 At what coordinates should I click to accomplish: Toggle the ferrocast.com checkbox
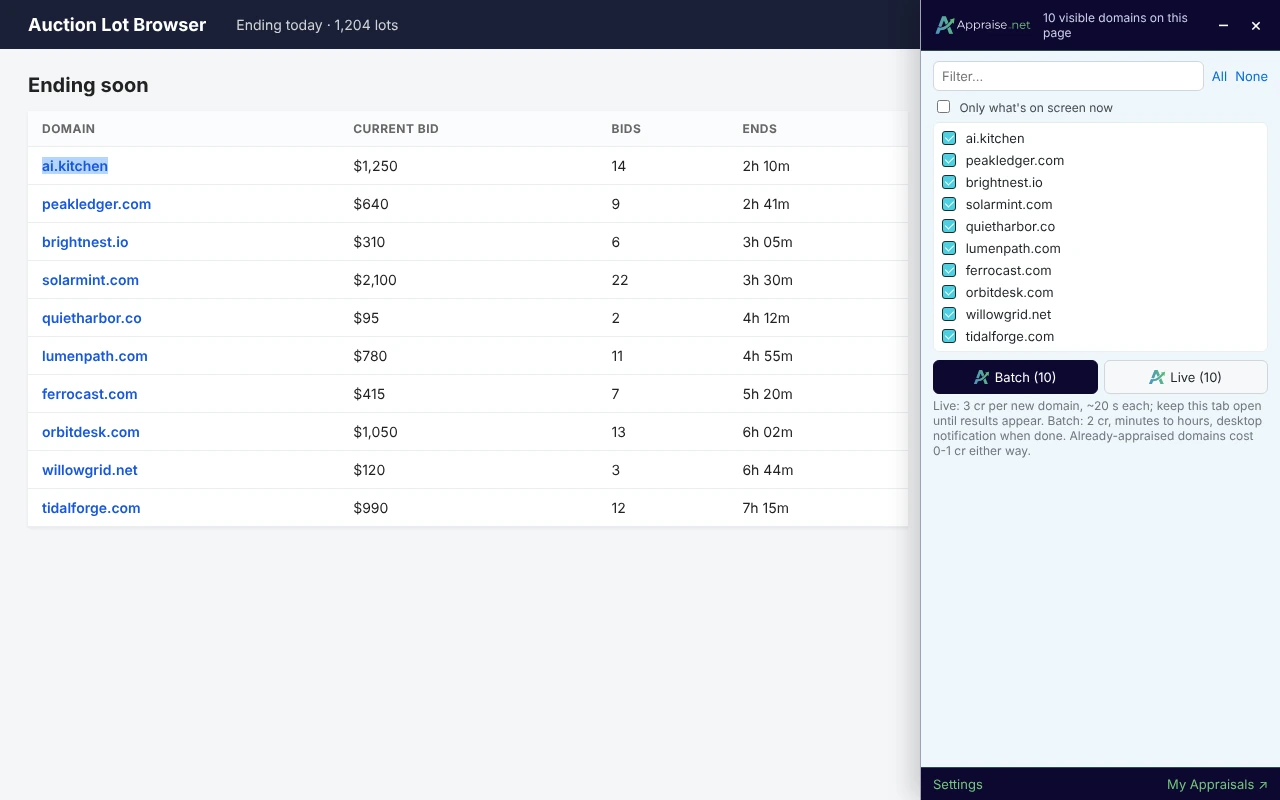949,270
